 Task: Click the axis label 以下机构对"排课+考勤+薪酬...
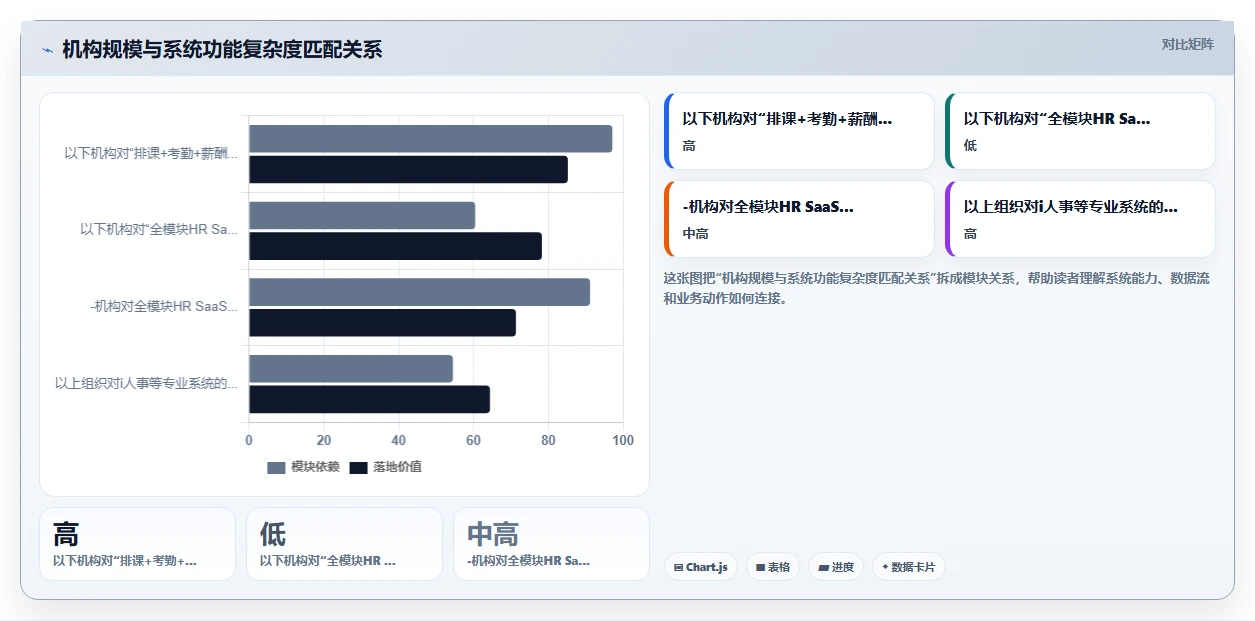(152, 154)
